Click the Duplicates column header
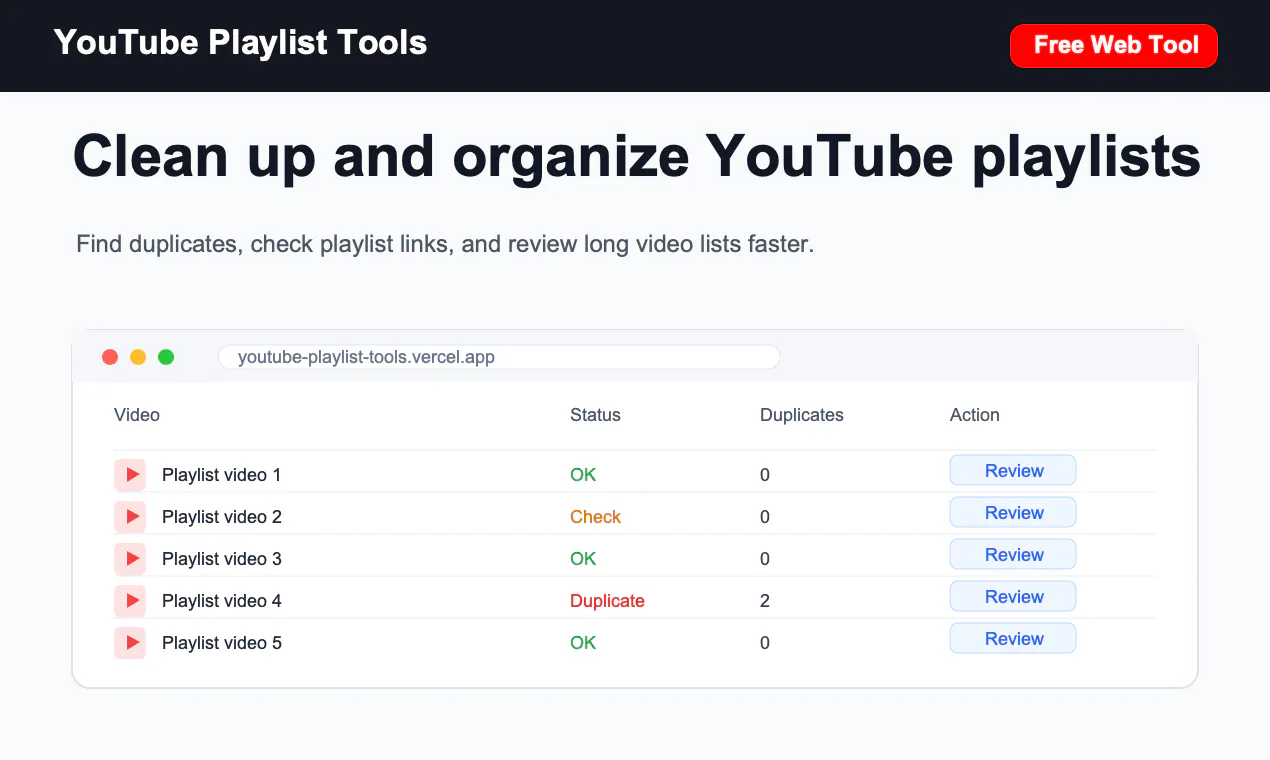1270x760 pixels. (x=802, y=415)
